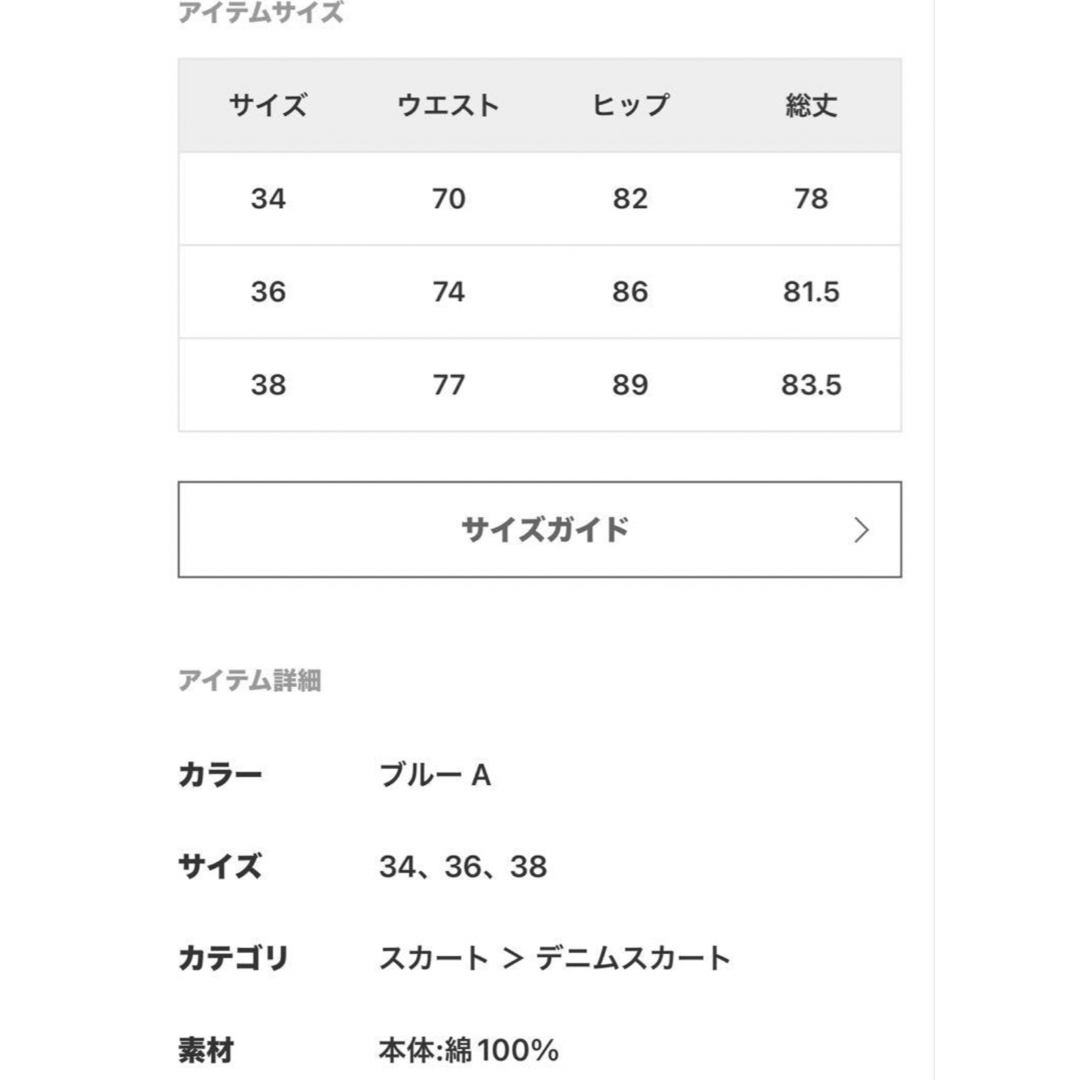The image size is (1080, 1080).
Task: Click size 36 in the table
Action: click(x=268, y=291)
